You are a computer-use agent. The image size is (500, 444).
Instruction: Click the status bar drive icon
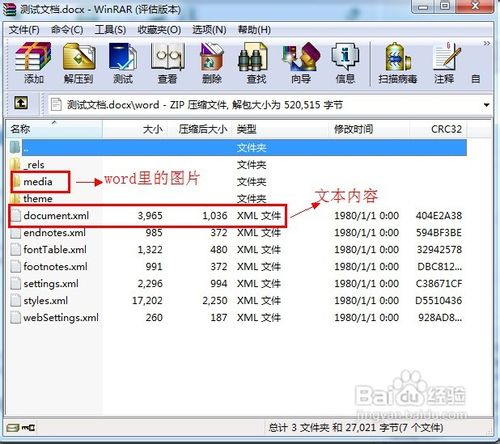click(13, 428)
